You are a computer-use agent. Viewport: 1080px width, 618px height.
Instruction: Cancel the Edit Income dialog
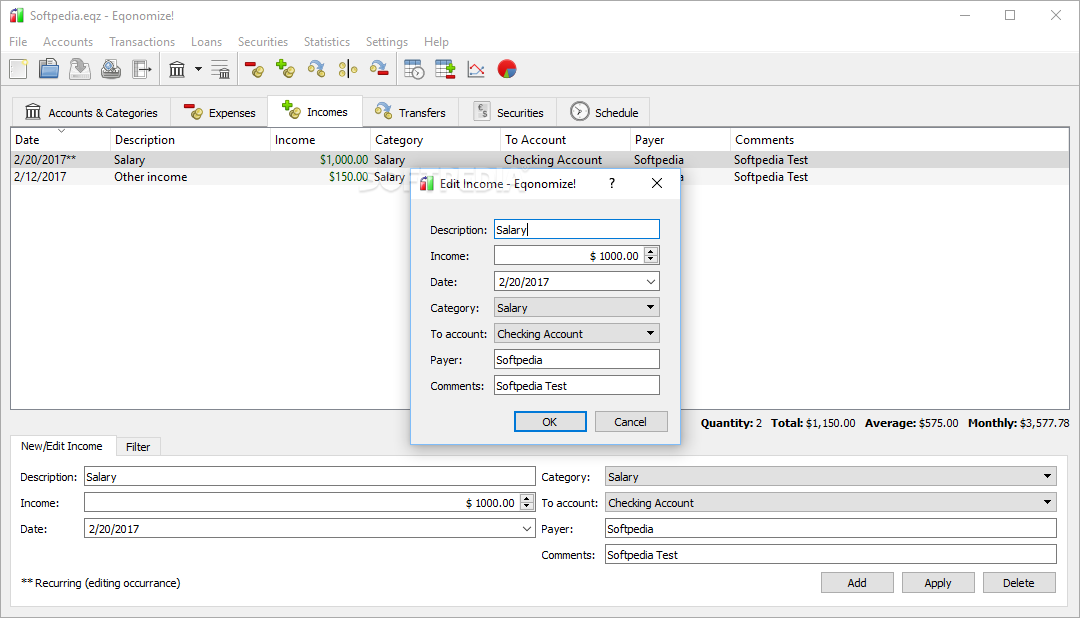point(631,422)
